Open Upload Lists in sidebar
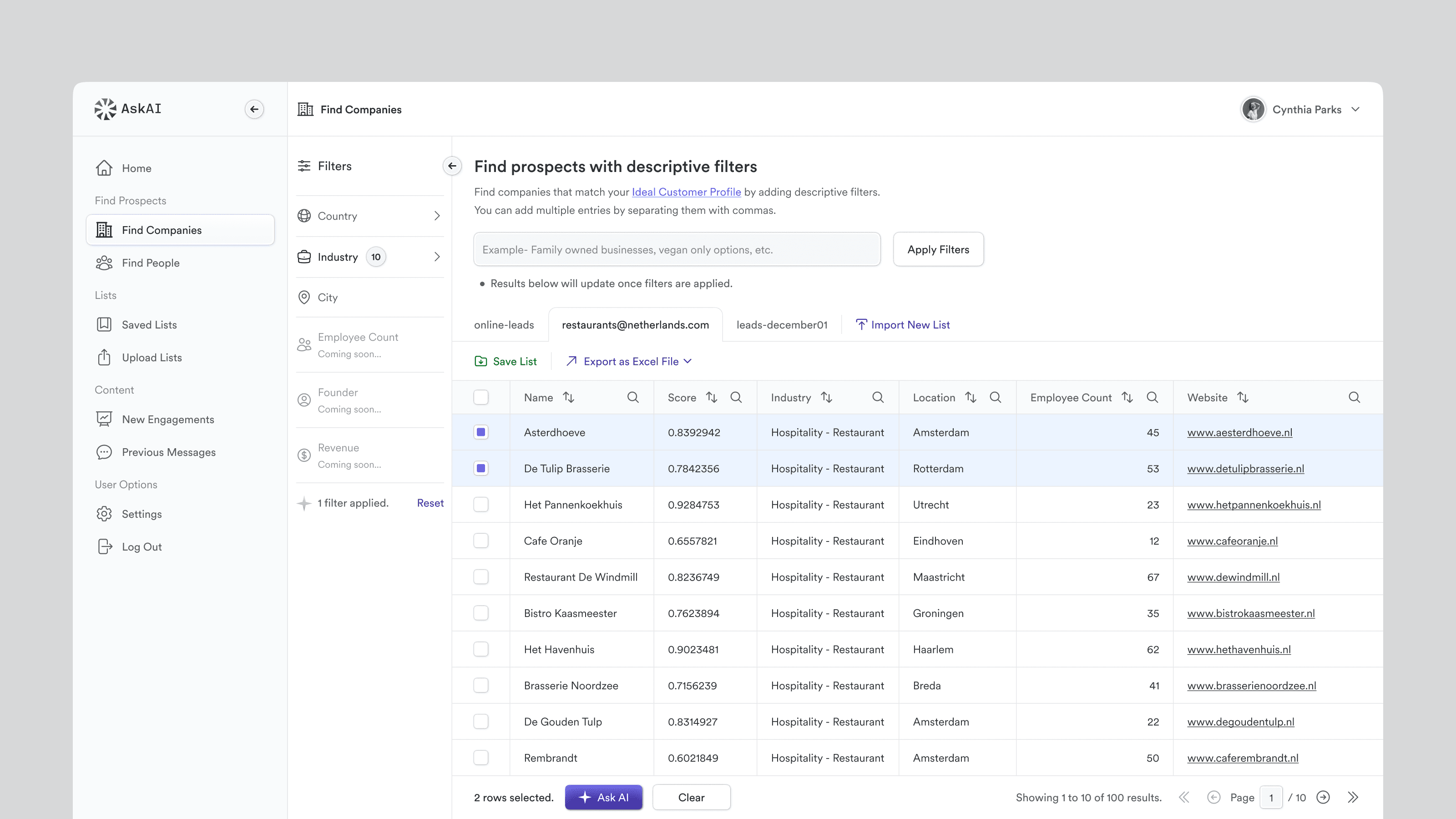 (152, 358)
